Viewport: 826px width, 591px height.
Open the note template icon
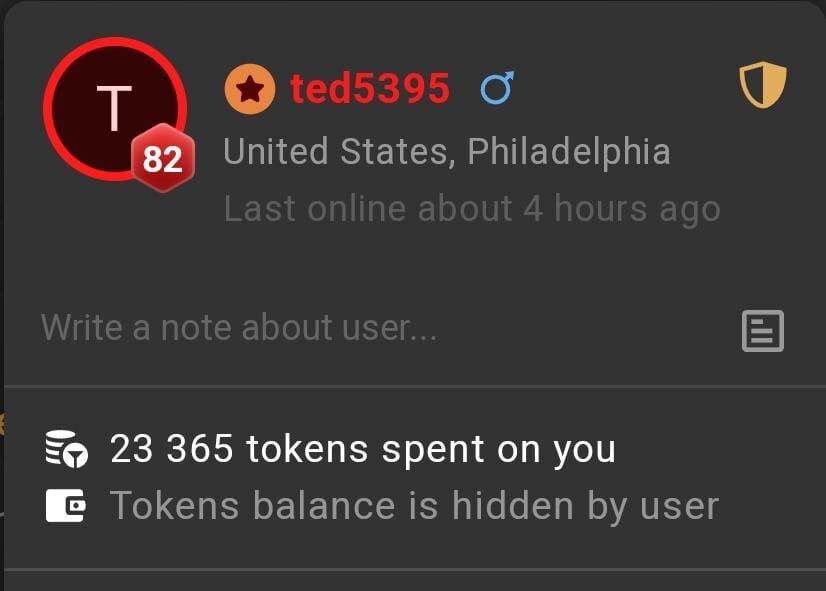click(763, 331)
